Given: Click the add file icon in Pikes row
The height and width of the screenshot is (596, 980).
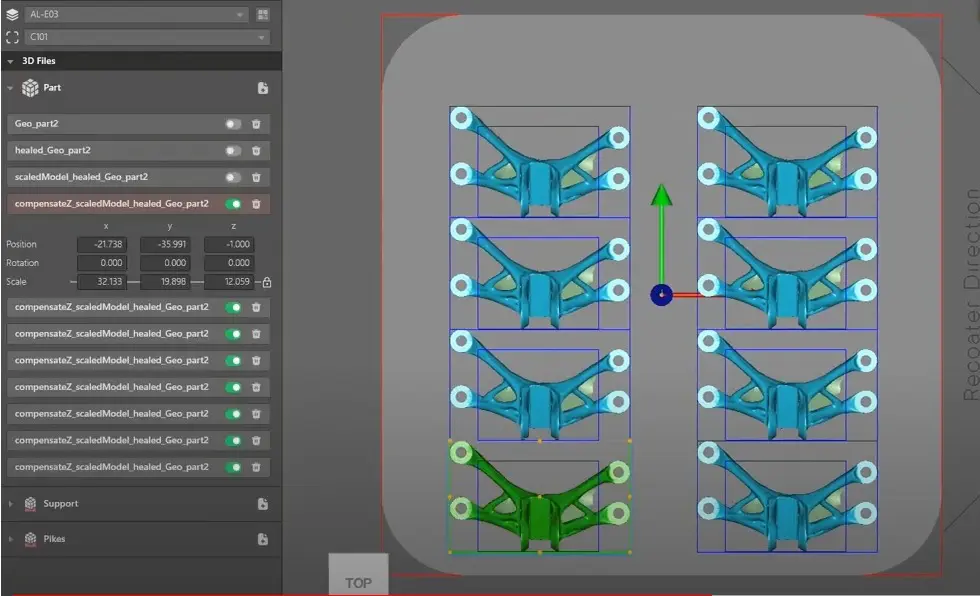Looking at the screenshot, I should tap(263, 539).
